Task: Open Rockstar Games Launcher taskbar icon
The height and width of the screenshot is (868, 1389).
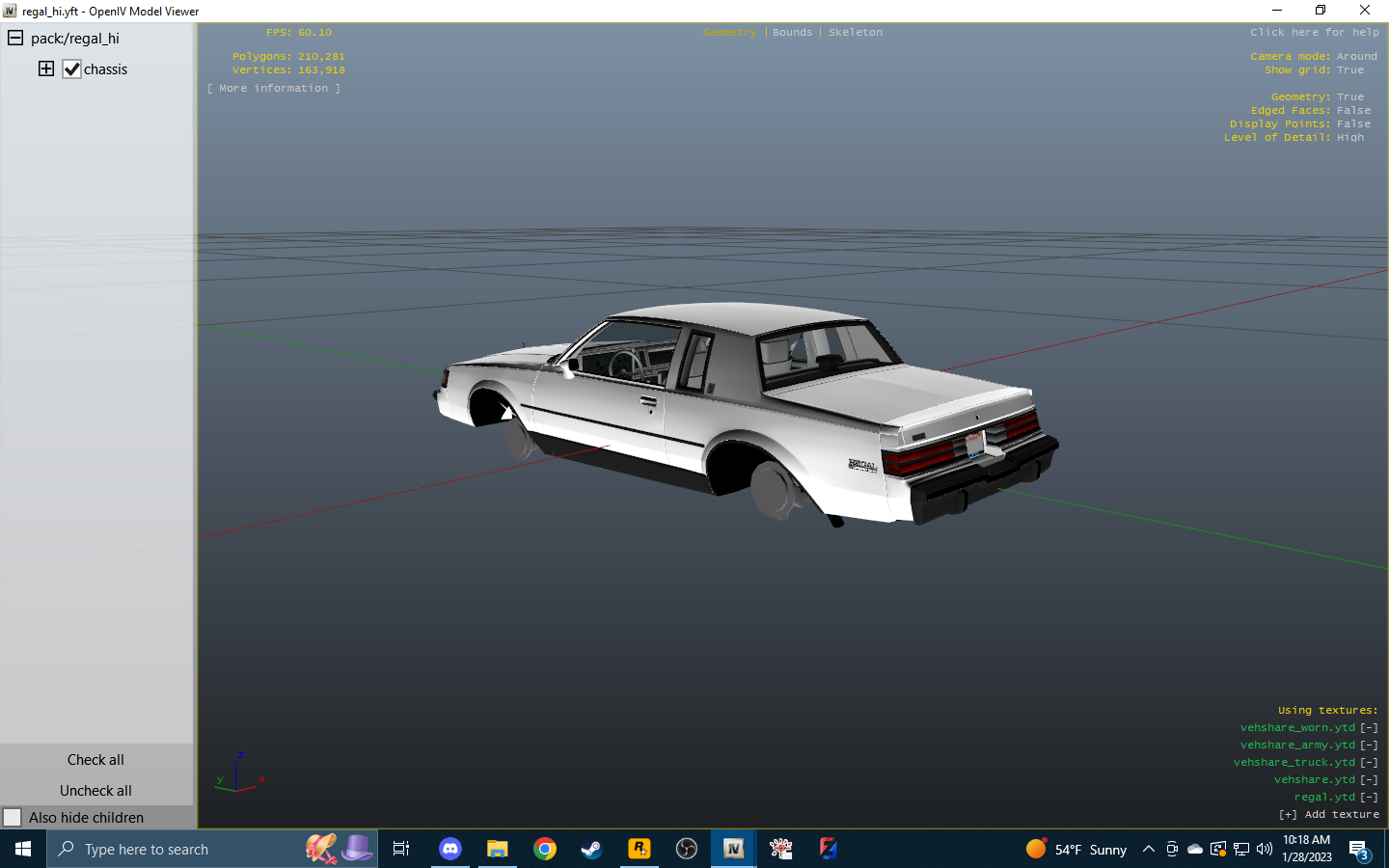Action: tap(639, 849)
